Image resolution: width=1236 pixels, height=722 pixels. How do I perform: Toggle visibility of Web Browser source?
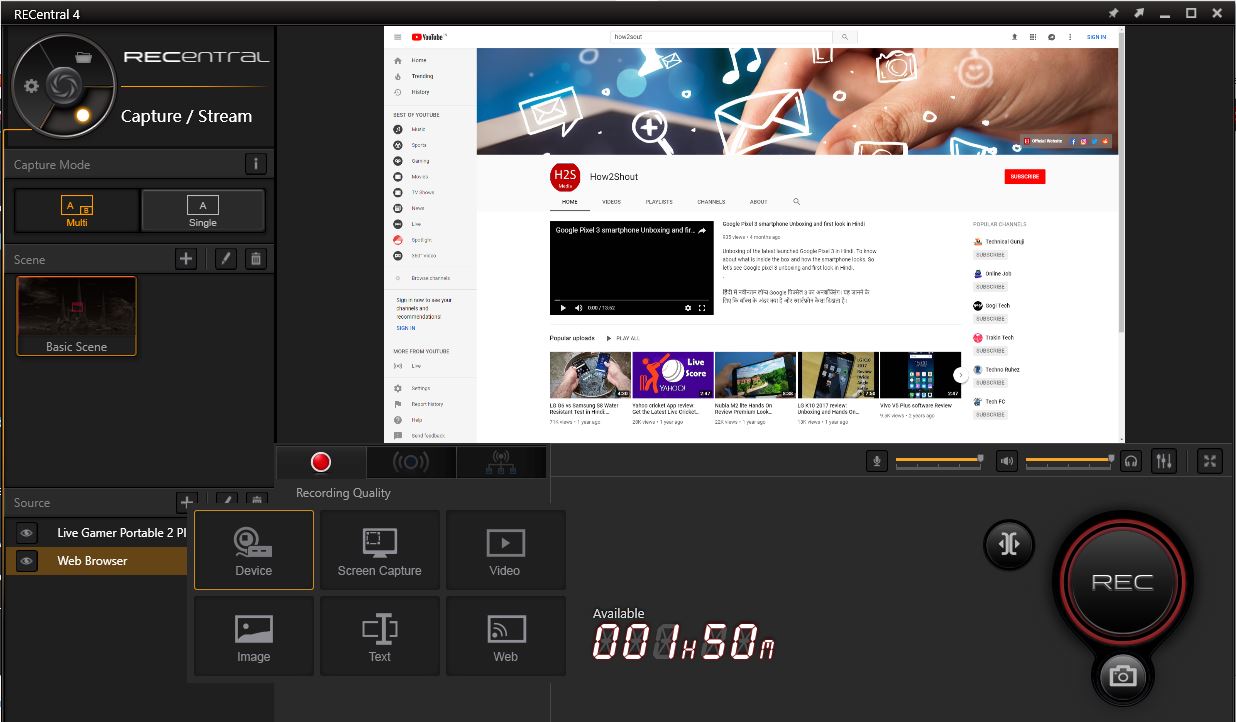coord(27,561)
